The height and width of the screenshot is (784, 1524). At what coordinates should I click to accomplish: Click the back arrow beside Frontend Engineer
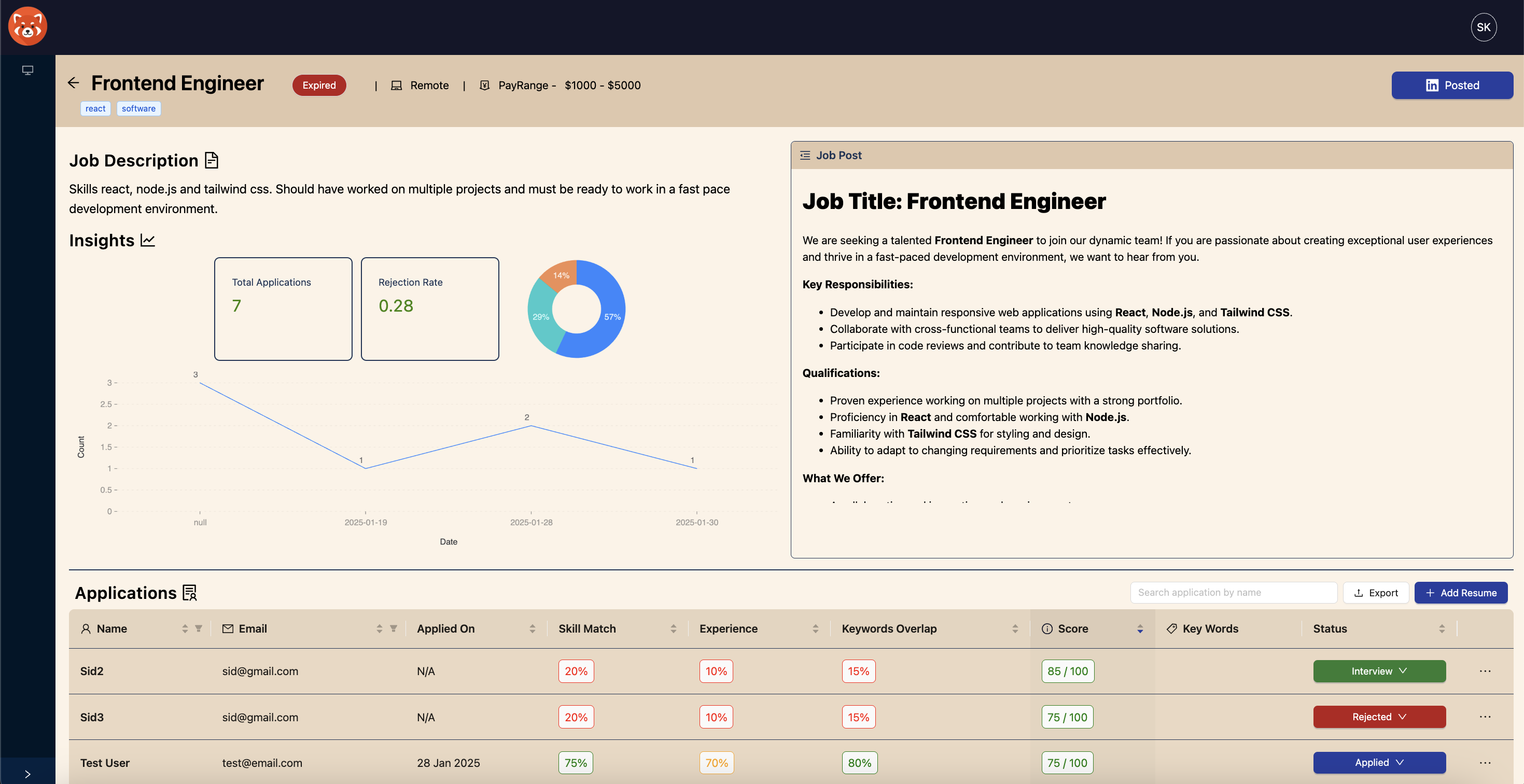click(x=73, y=83)
